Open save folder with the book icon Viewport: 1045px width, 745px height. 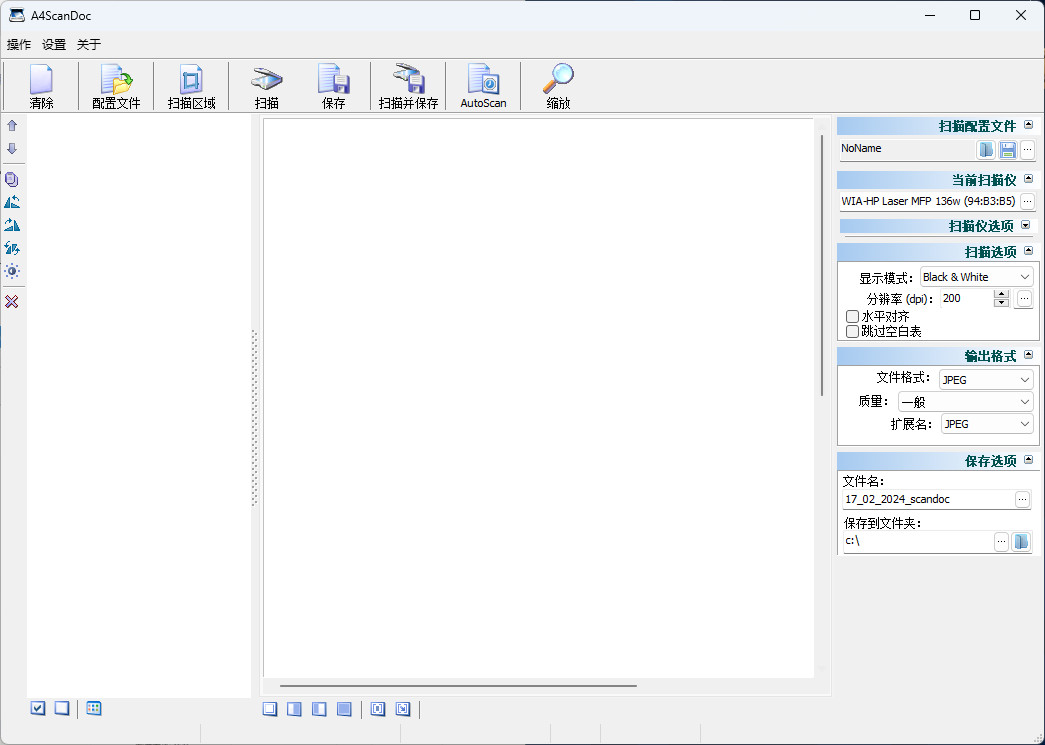(x=1021, y=542)
